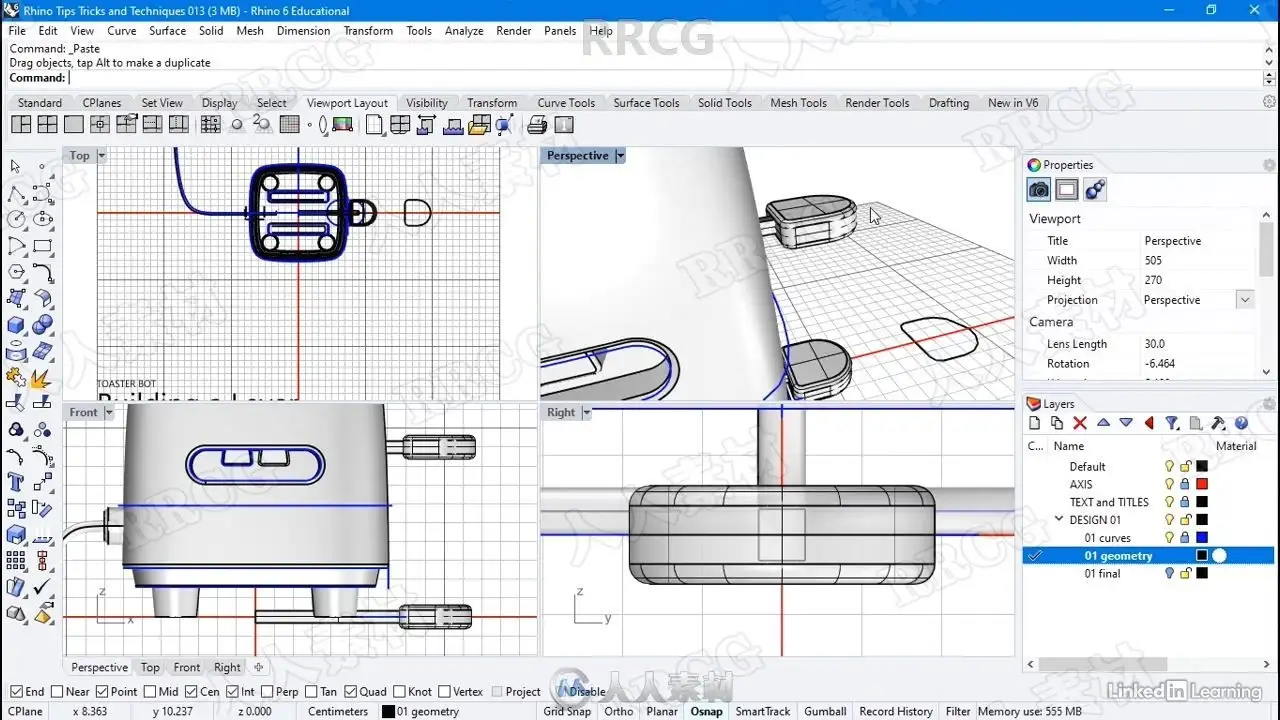Open the Projection dropdown in Properties
Viewport: 1280px width, 720px height.
tap(1245, 300)
